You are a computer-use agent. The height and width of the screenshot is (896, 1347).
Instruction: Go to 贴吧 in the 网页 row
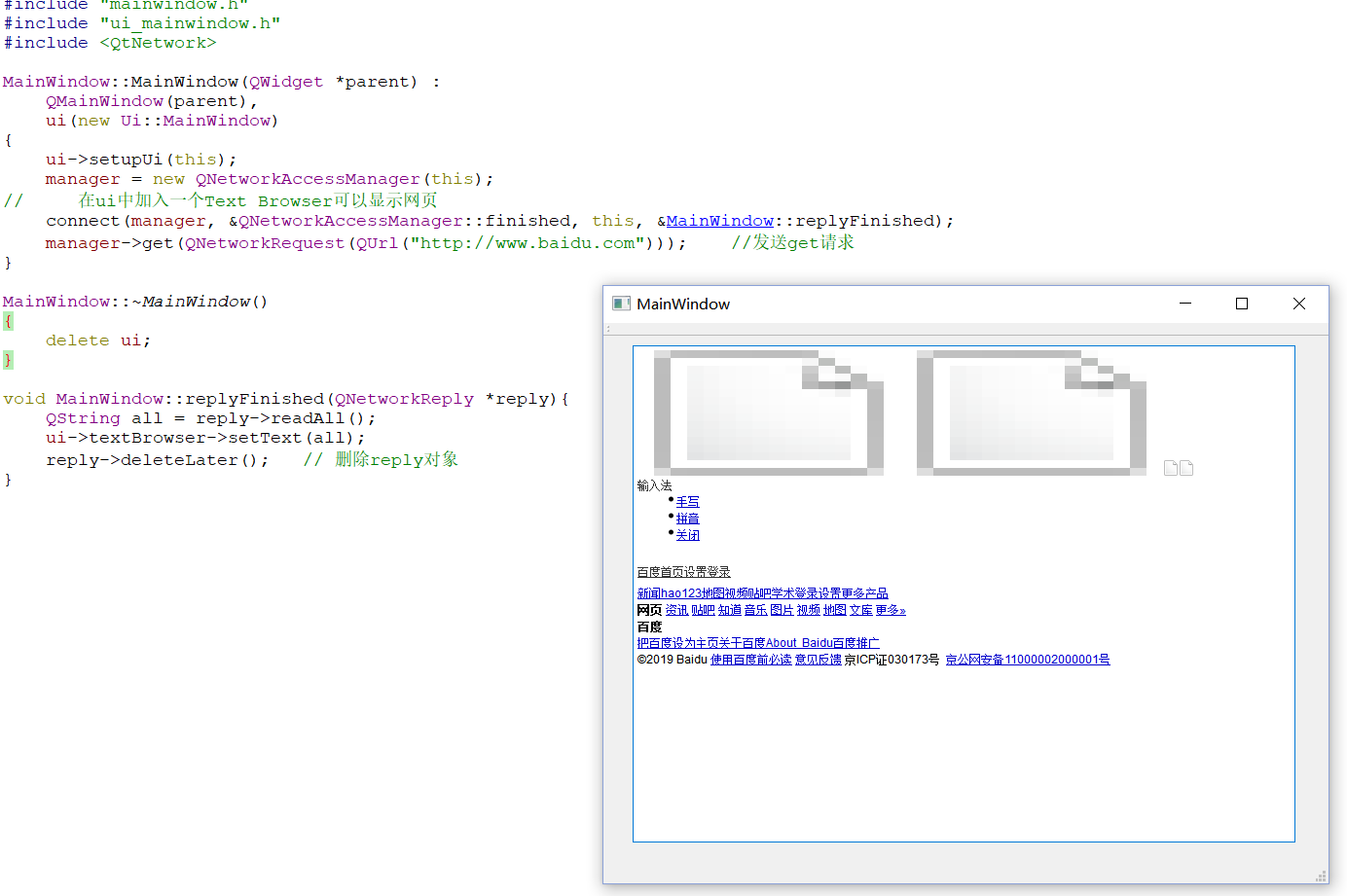[x=704, y=610]
